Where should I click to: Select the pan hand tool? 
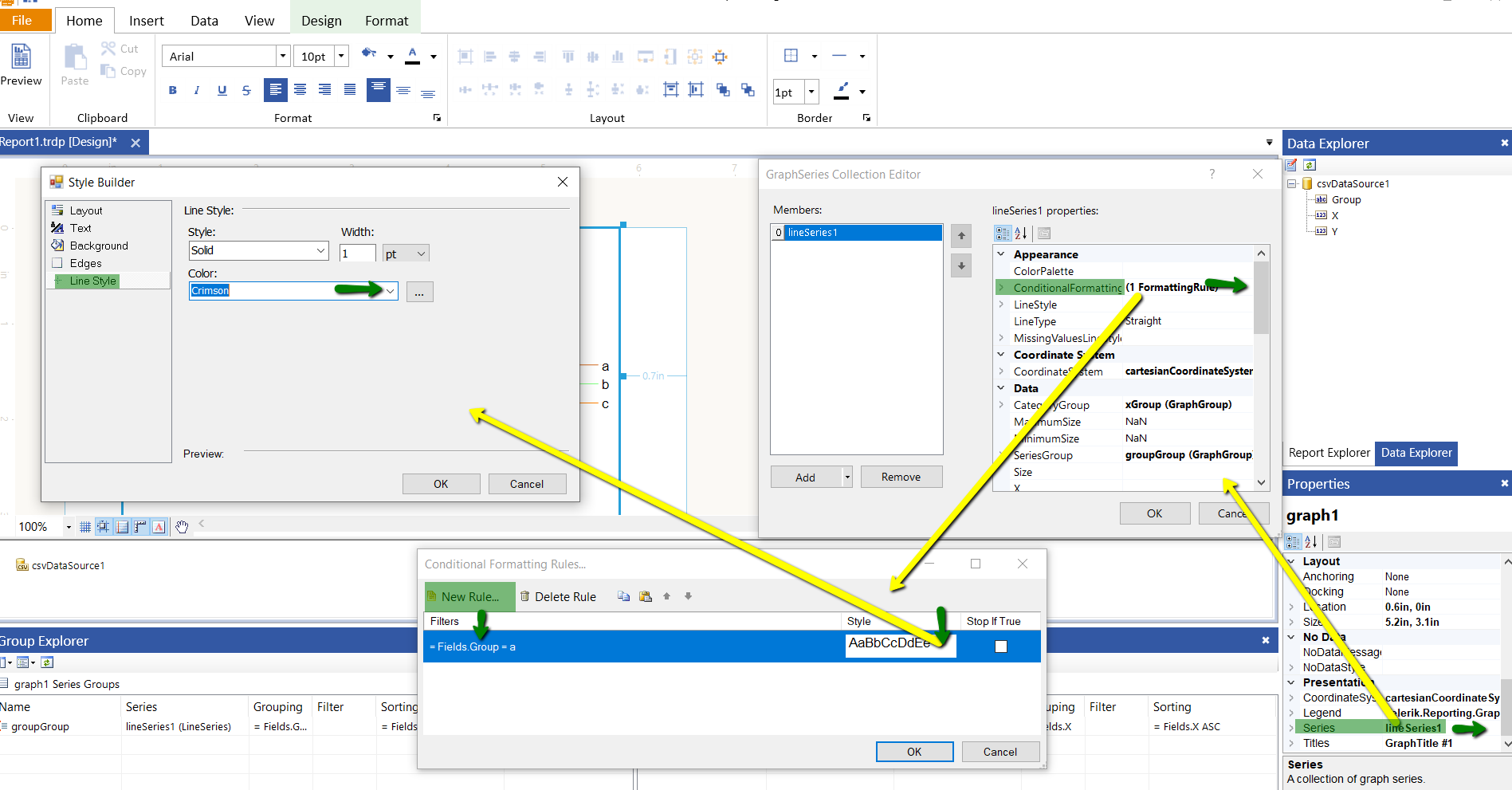click(182, 526)
